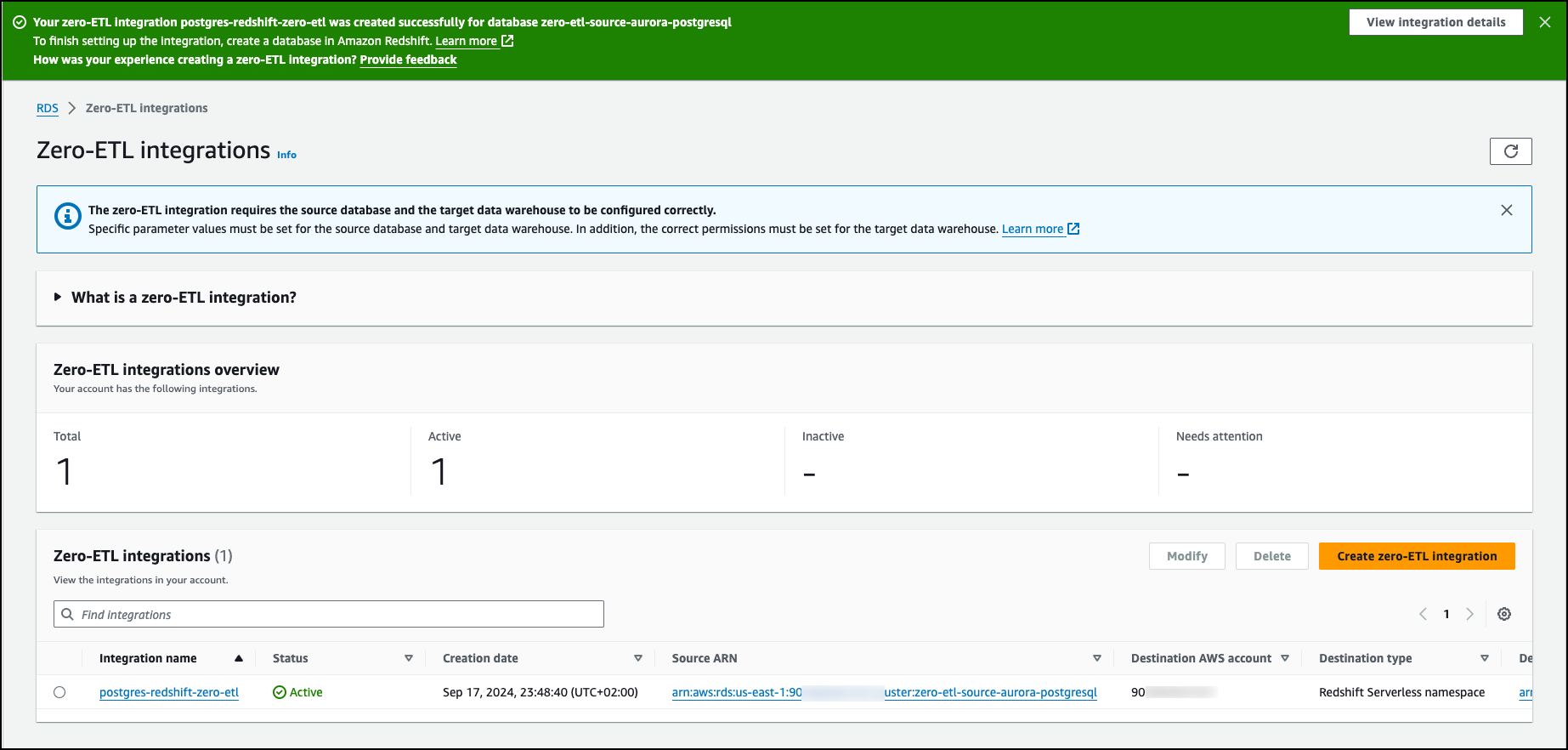This screenshot has height=750, width=1568.
Task: Open postgres-redshift-zero-etl integration link
Action: click(x=169, y=692)
